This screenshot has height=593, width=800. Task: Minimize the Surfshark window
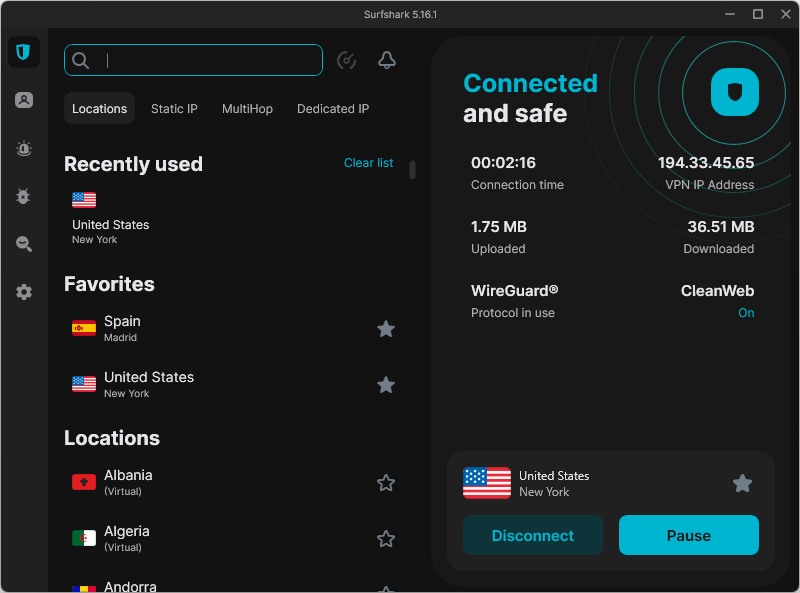click(x=730, y=14)
